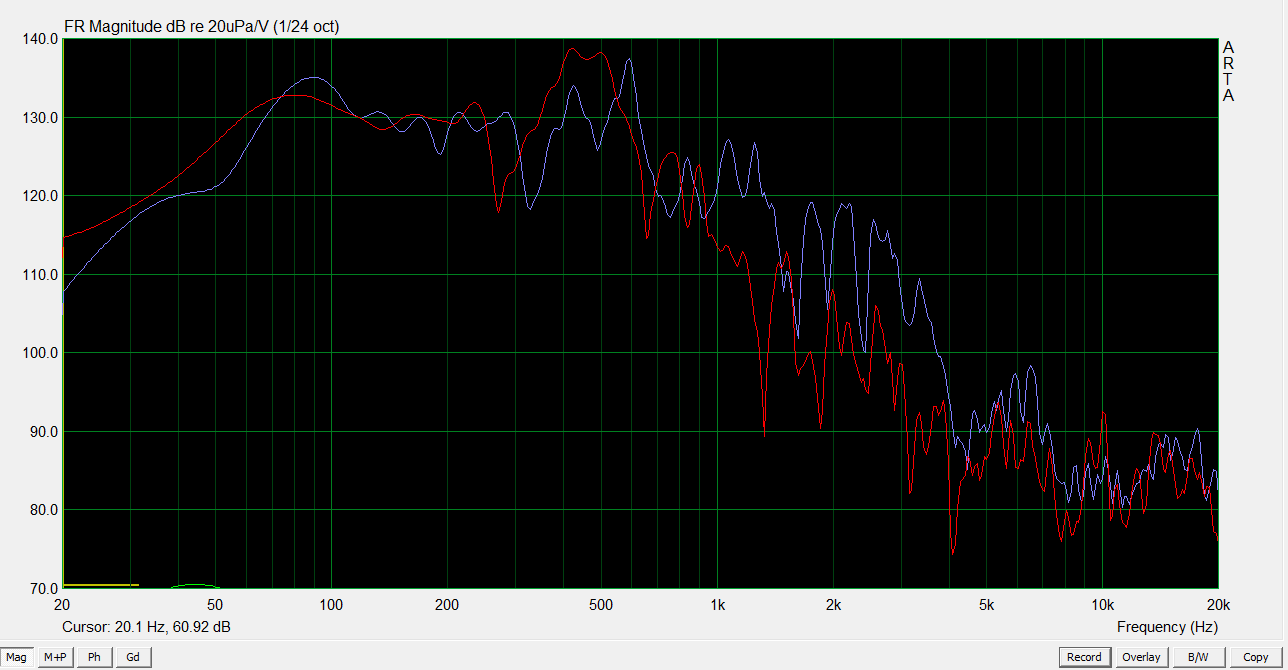Toggle the B/W color mode
This screenshot has height=670, width=1288.
[1198, 657]
